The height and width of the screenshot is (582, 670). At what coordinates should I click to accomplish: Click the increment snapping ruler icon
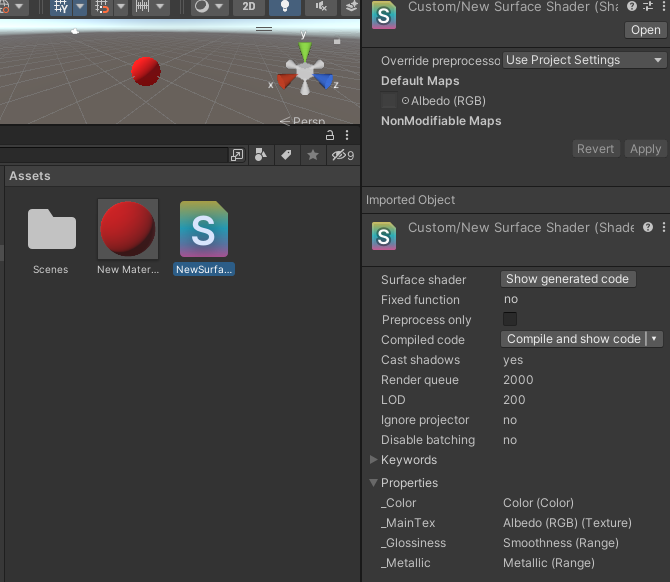click(142, 7)
